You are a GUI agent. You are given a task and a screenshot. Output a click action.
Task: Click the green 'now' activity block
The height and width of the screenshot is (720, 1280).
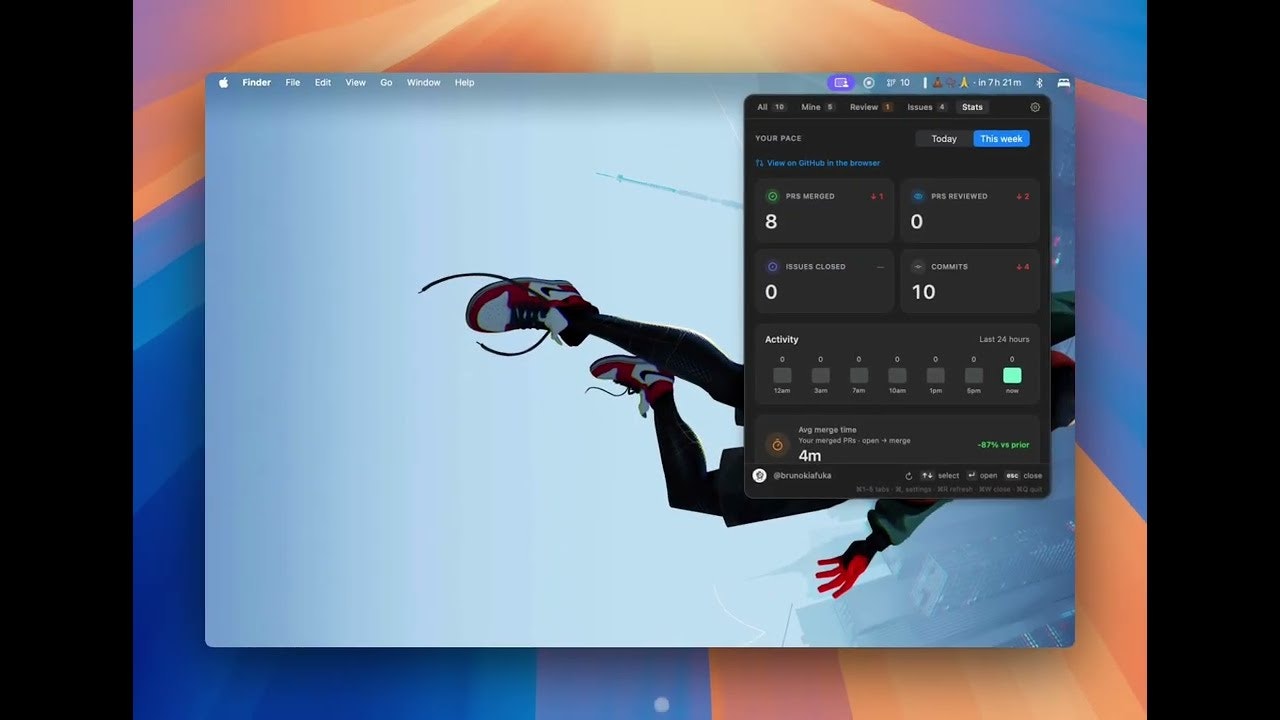(x=1012, y=375)
